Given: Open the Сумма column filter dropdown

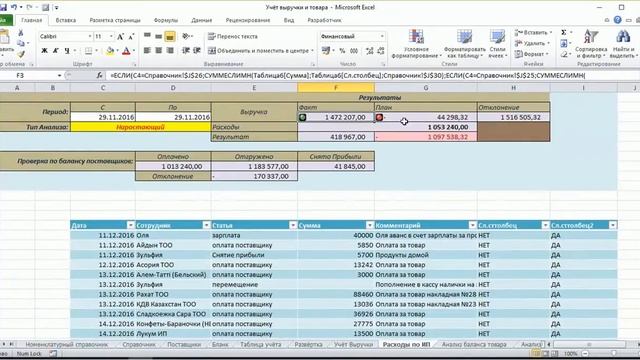Looking at the screenshot, I should tap(370, 225).
